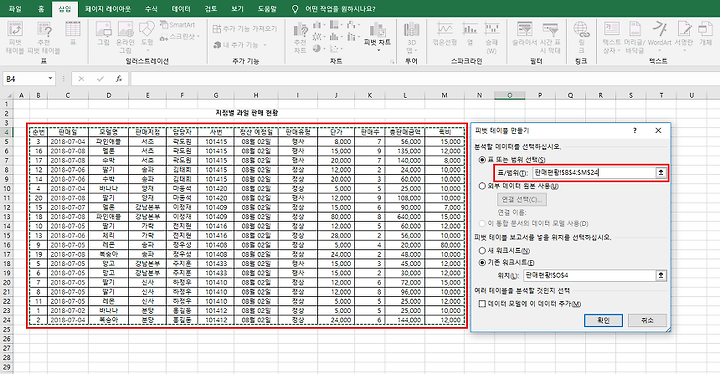Click the 피벗 테이블 ribbon icon
Screen dimensions: 720x374
(15, 37)
